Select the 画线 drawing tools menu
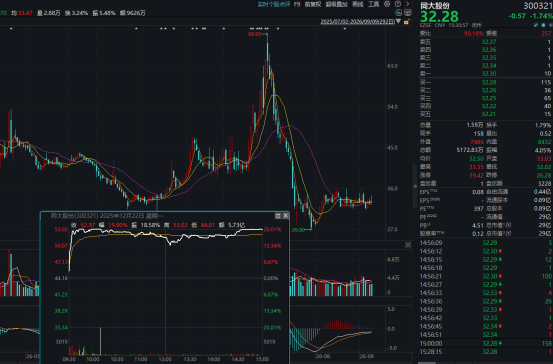The height and width of the screenshot is (364, 553). (x=358, y=4)
